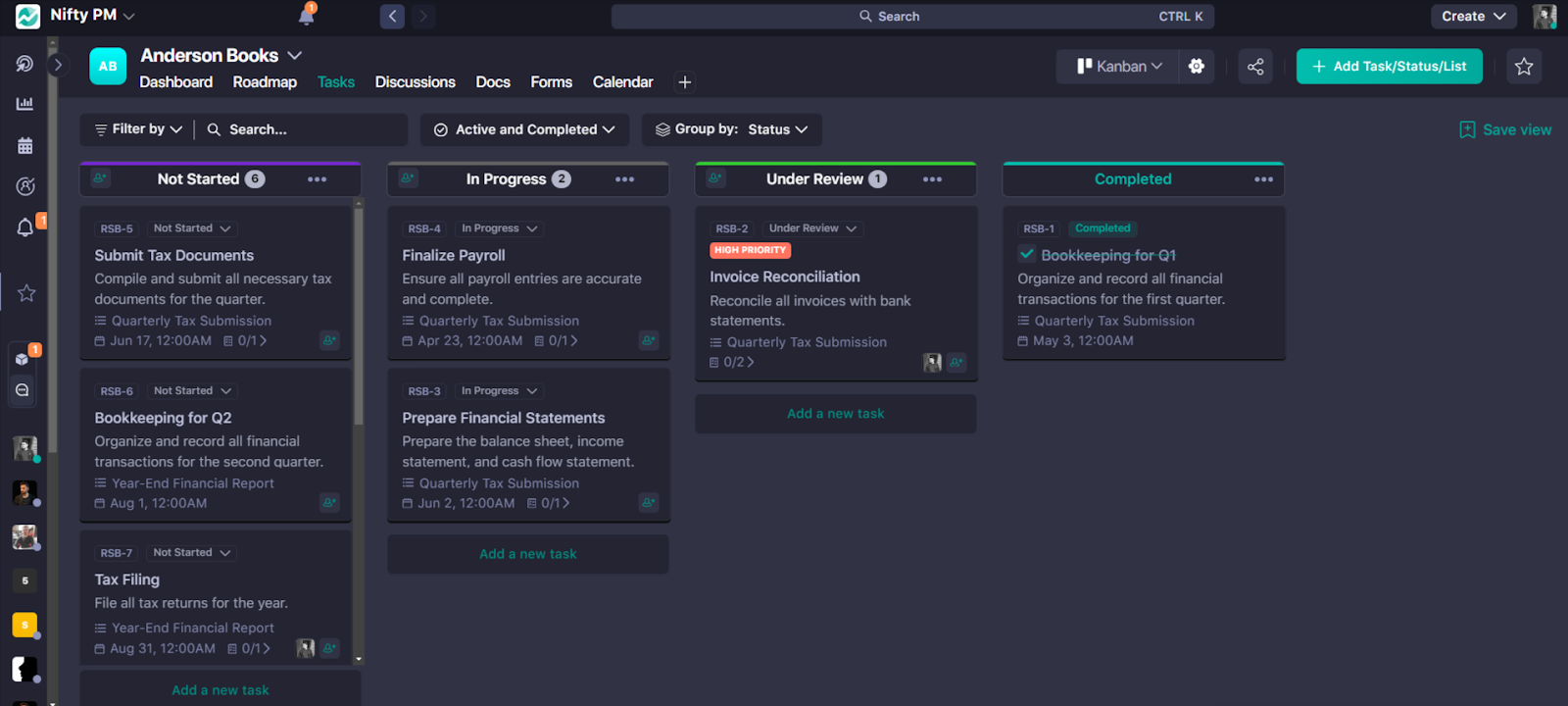The image size is (1568, 706).
Task: Open sidebar favorites star
Action: (x=26, y=292)
